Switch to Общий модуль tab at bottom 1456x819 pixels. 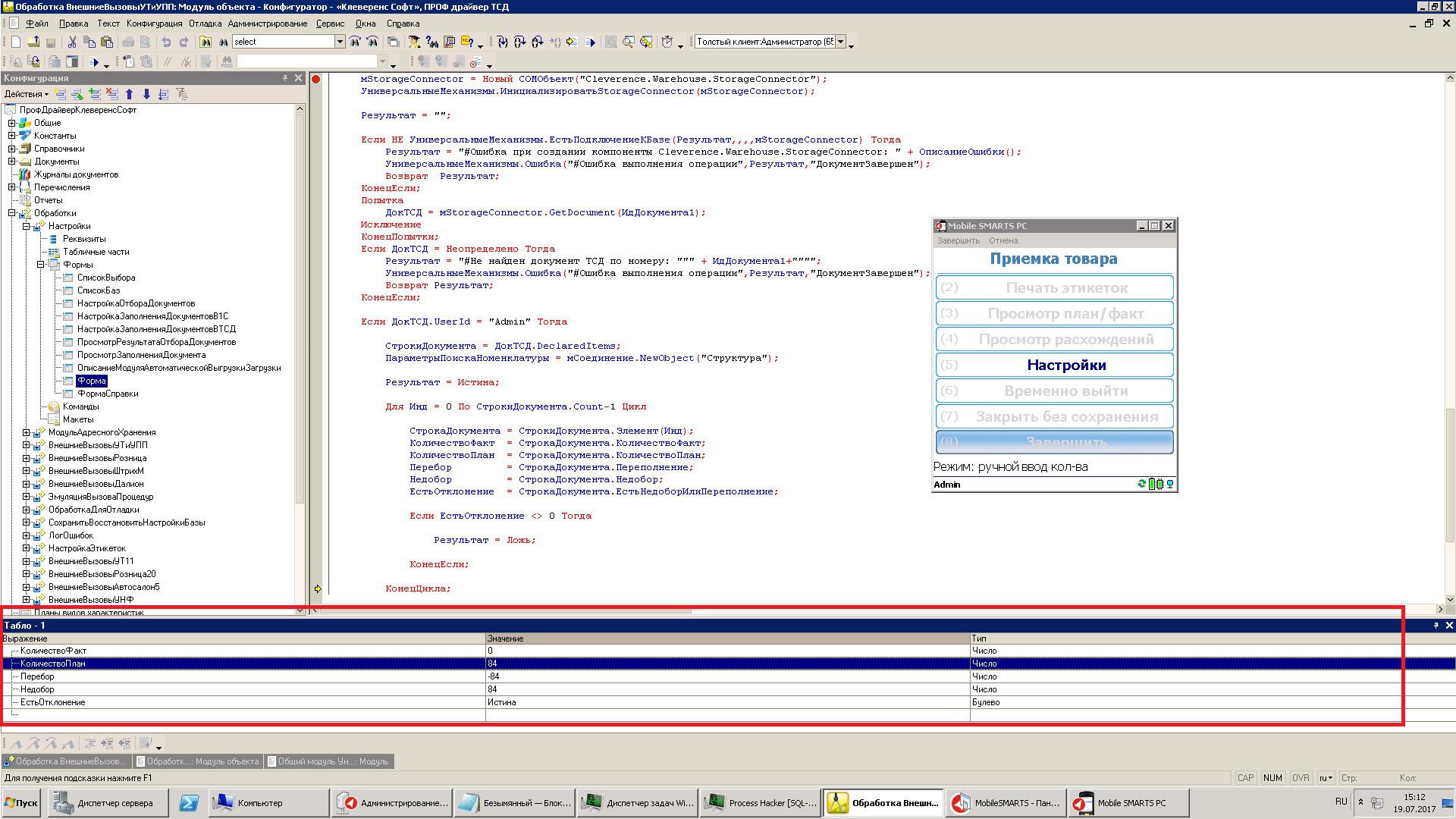327,761
